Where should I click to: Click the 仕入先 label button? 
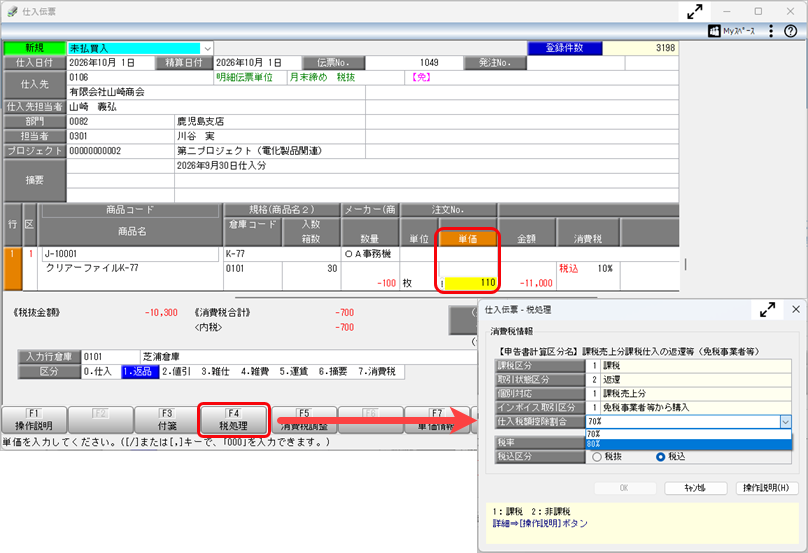tap(35, 85)
